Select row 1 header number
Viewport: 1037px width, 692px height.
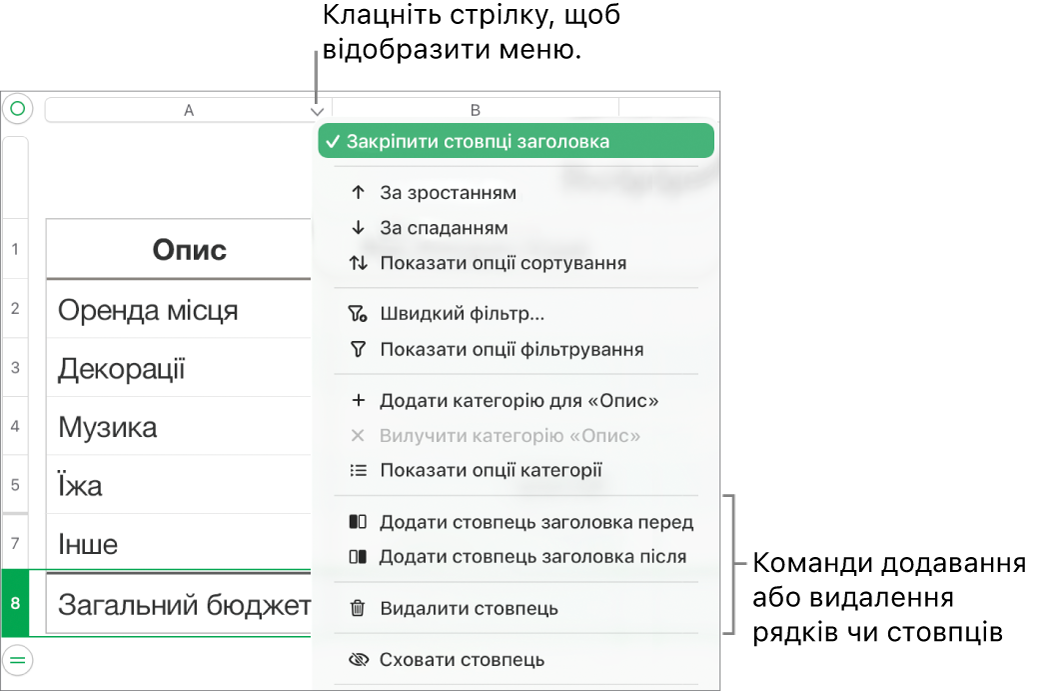click(15, 249)
